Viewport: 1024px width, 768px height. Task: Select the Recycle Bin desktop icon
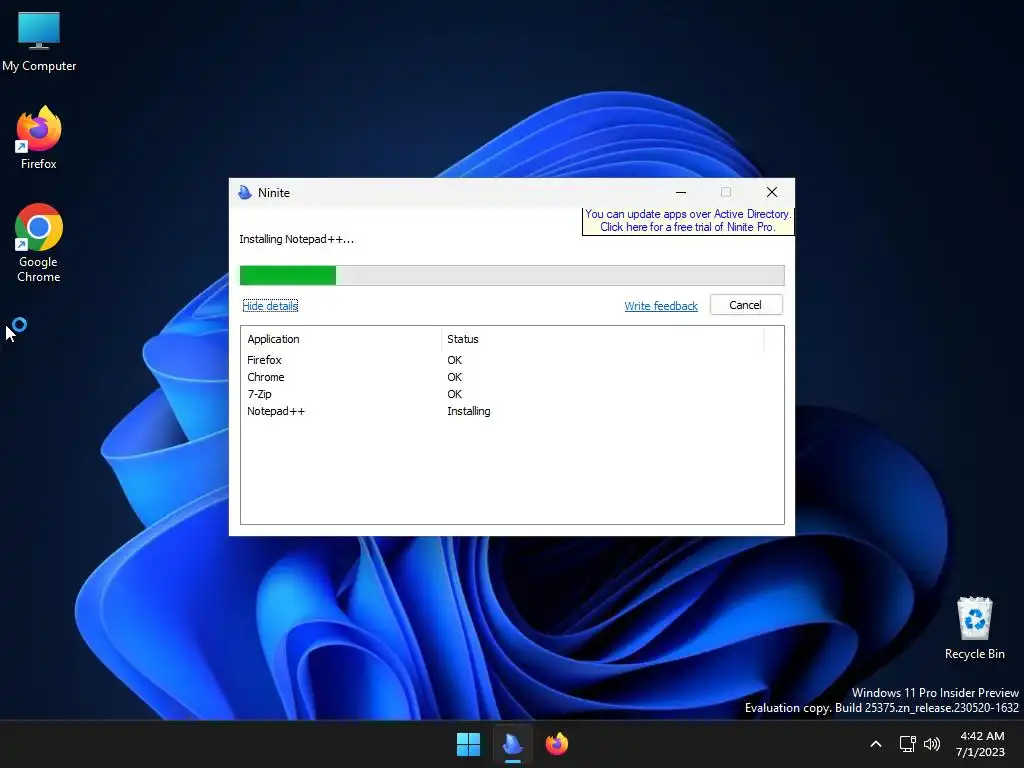[x=974, y=628]
